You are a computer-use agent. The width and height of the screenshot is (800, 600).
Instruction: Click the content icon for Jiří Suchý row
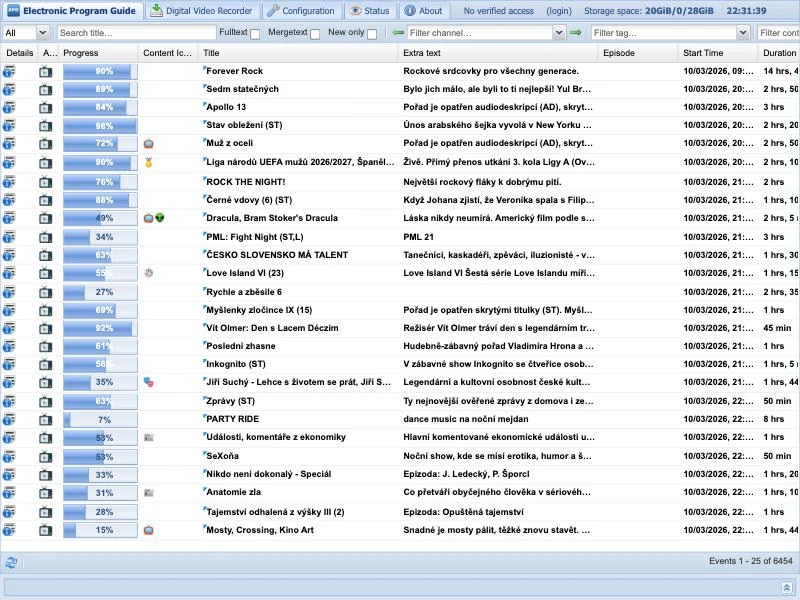(148, 382)
